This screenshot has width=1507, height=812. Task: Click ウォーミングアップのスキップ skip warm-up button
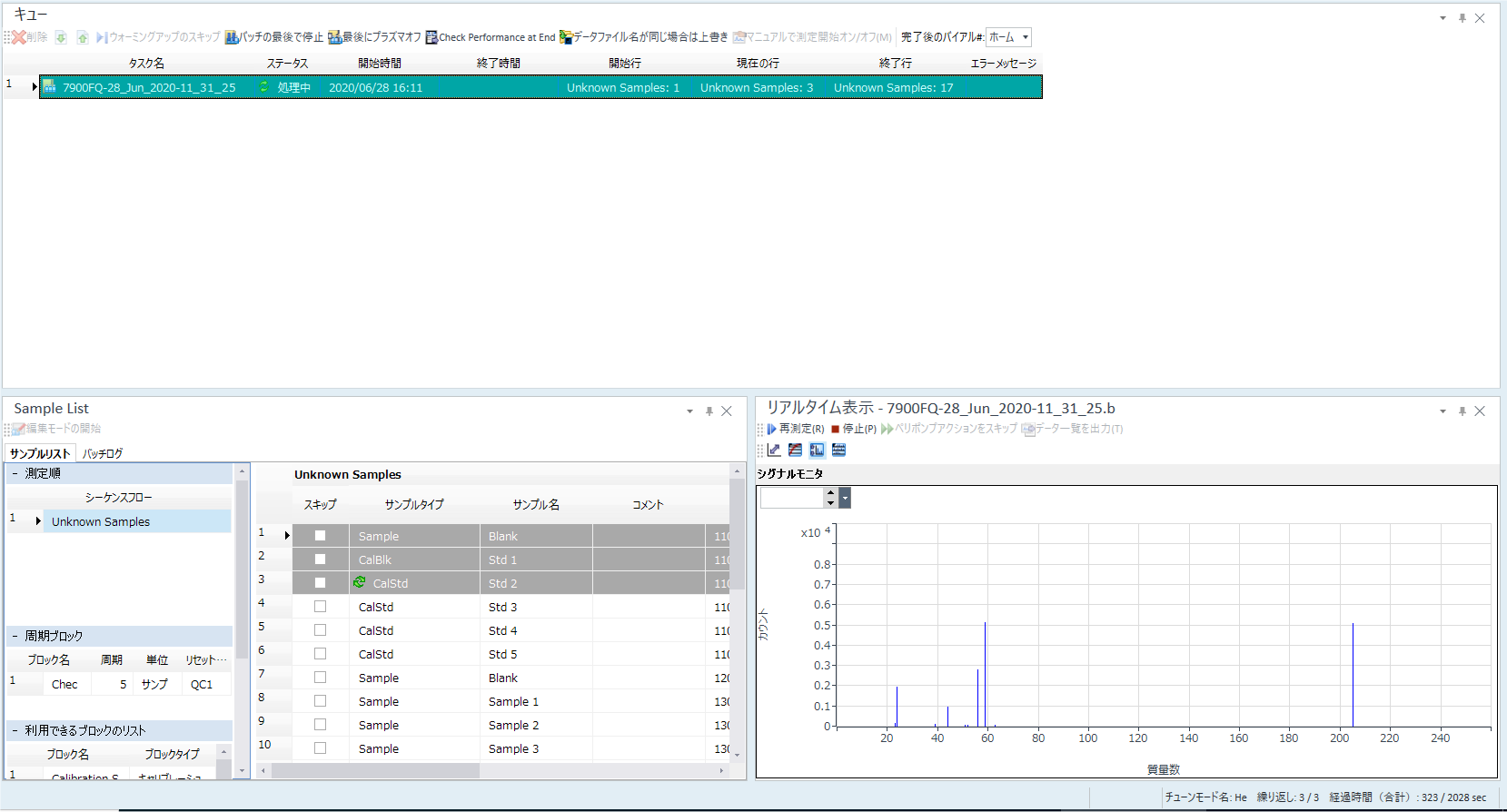click(158, 37)
